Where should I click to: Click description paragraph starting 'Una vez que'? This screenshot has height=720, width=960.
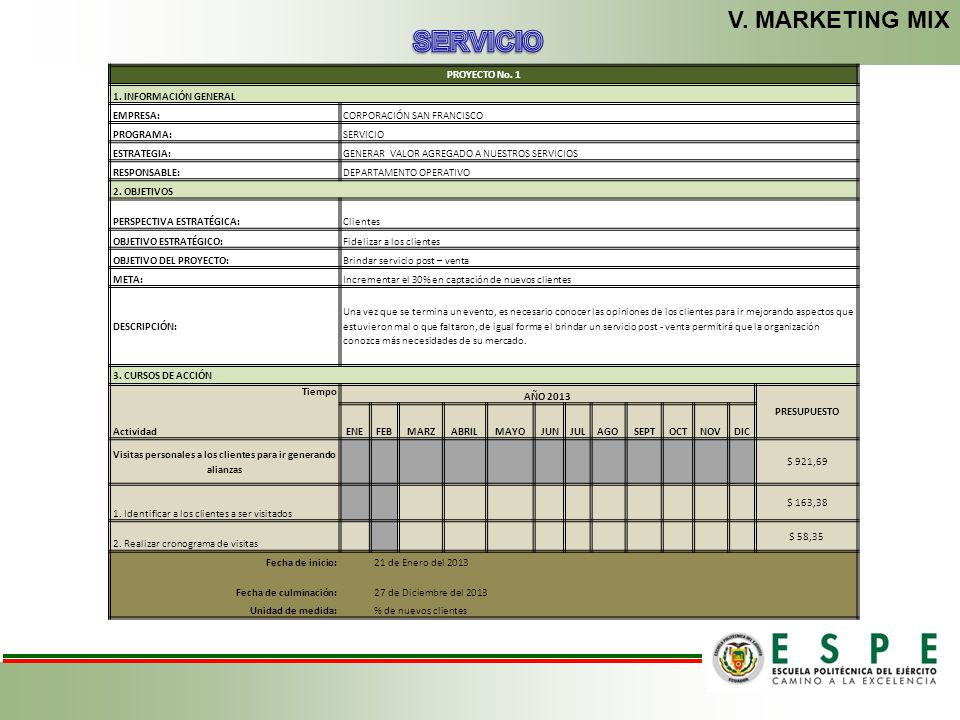point(598,326)
